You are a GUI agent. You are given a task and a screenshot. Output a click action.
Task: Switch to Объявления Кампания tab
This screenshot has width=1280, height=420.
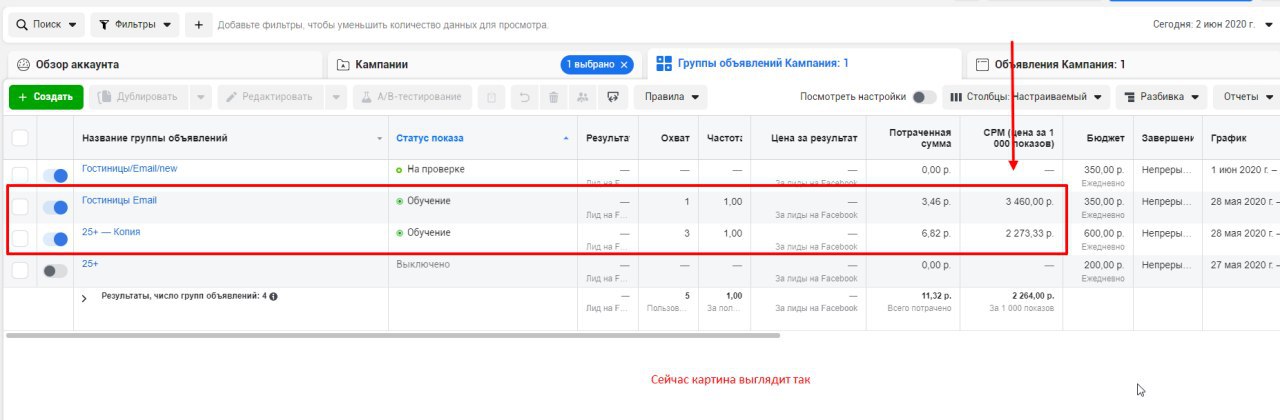(1123, 64)
